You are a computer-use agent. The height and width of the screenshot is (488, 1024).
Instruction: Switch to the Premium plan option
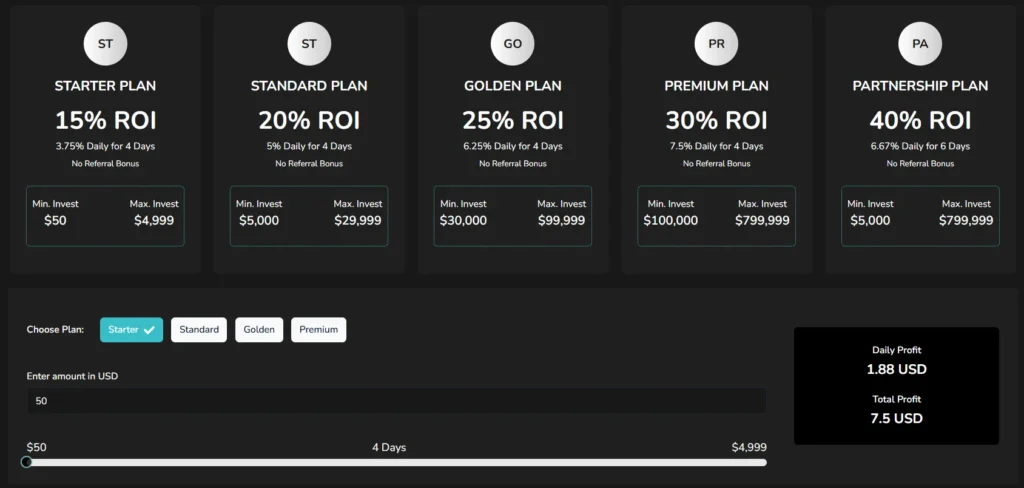click(318, 330)
